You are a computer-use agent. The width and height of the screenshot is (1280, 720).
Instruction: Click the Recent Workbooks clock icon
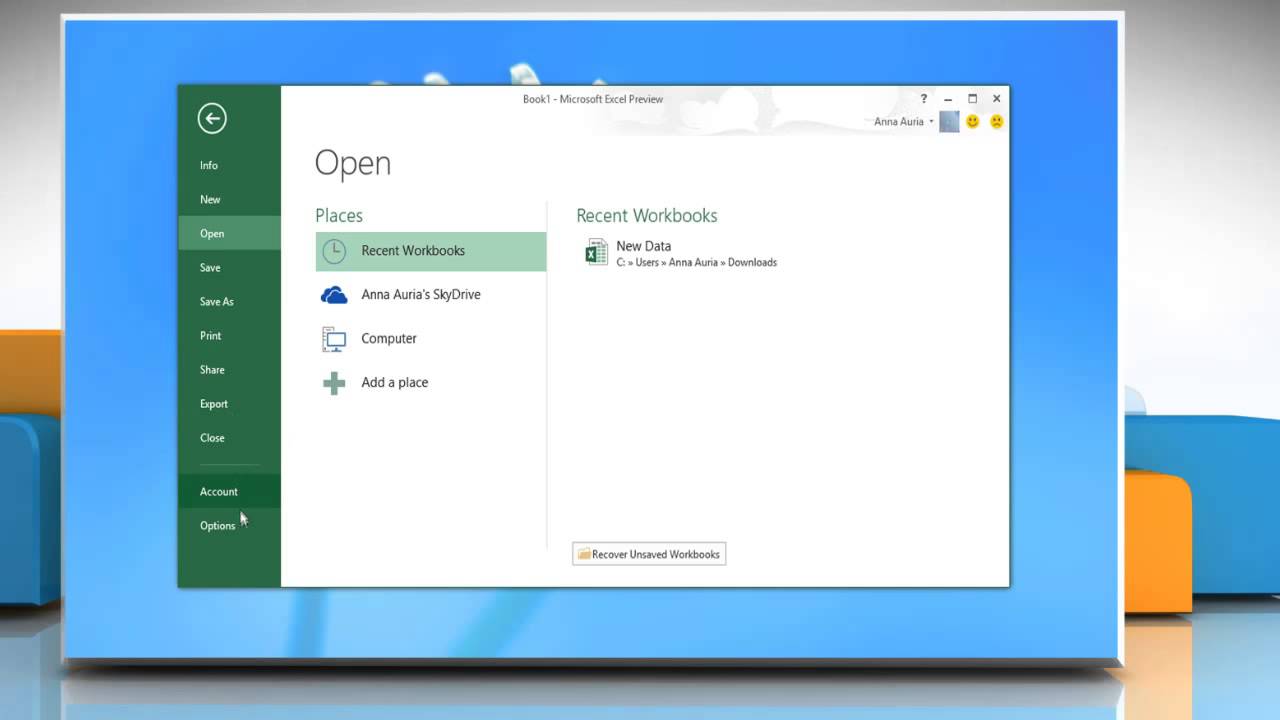pyautogui.click(x=334, y=251)
